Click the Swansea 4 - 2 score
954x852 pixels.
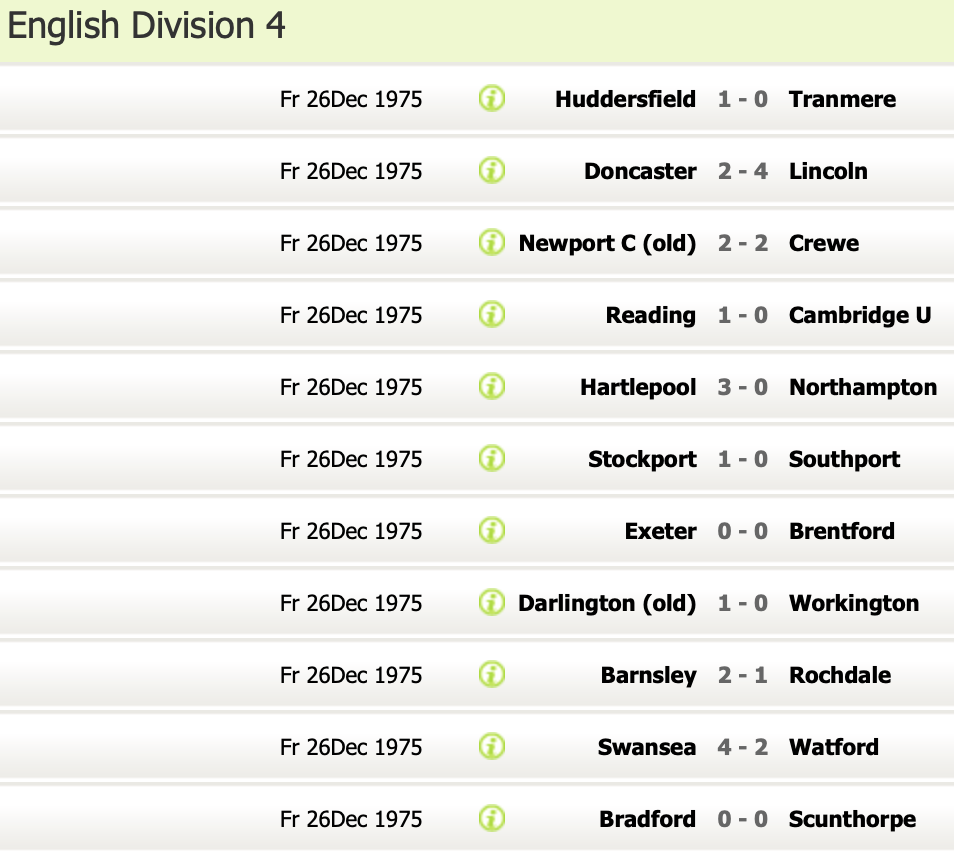(743, 747)
